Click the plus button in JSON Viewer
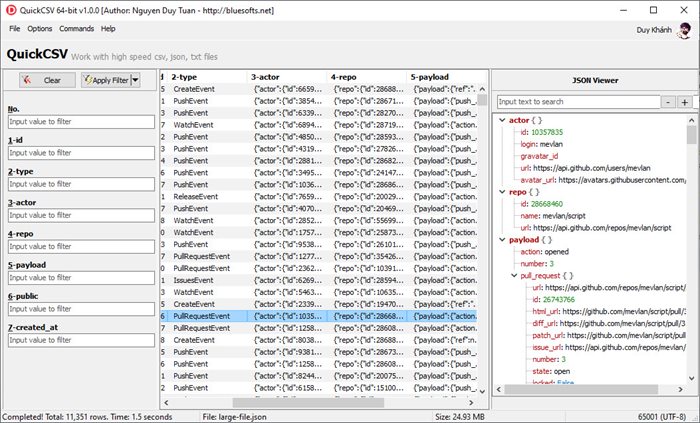The height and width of the screenshot is (423, 700). 685,102
